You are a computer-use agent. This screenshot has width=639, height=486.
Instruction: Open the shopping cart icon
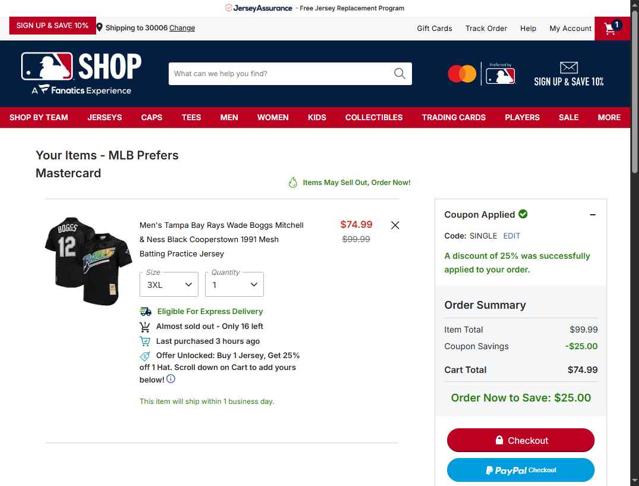click(x=612, y=28)
